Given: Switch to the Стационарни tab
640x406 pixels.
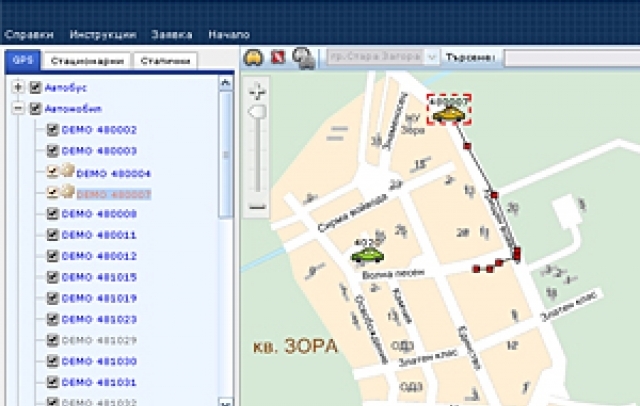Looking at the screenshot, I should 86,61.
